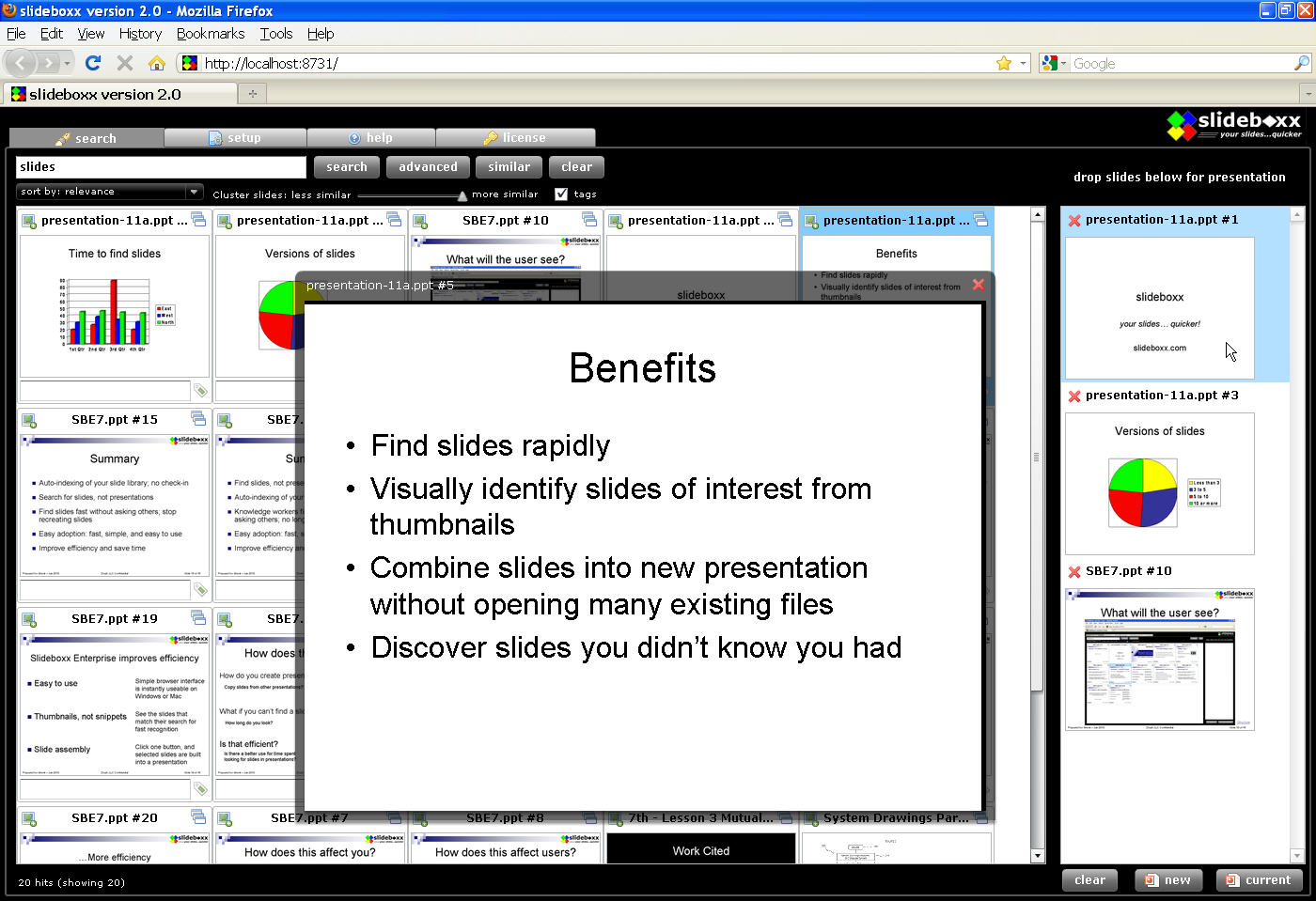1316x901 pixels.
Task: Close the presentation-11a.ppt #5 preview popup
Action: point(979,285)
